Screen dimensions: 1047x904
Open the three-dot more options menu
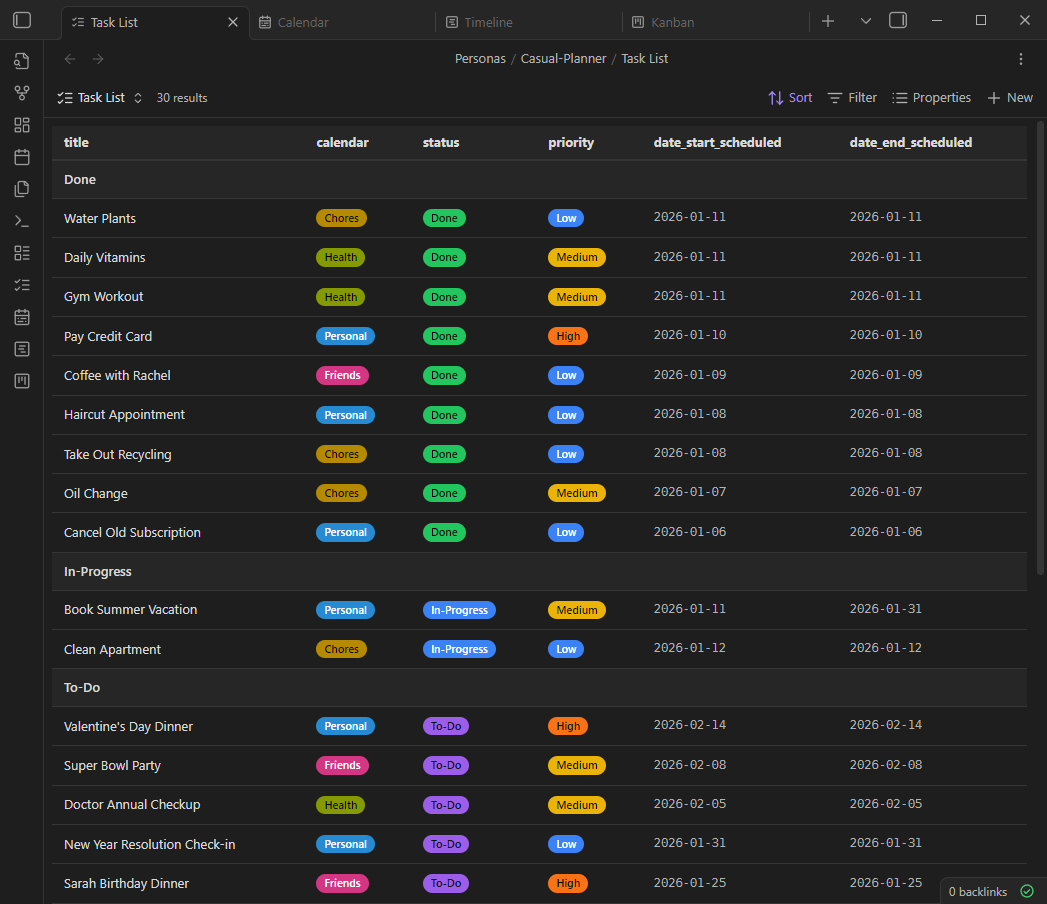[1021, 59]
